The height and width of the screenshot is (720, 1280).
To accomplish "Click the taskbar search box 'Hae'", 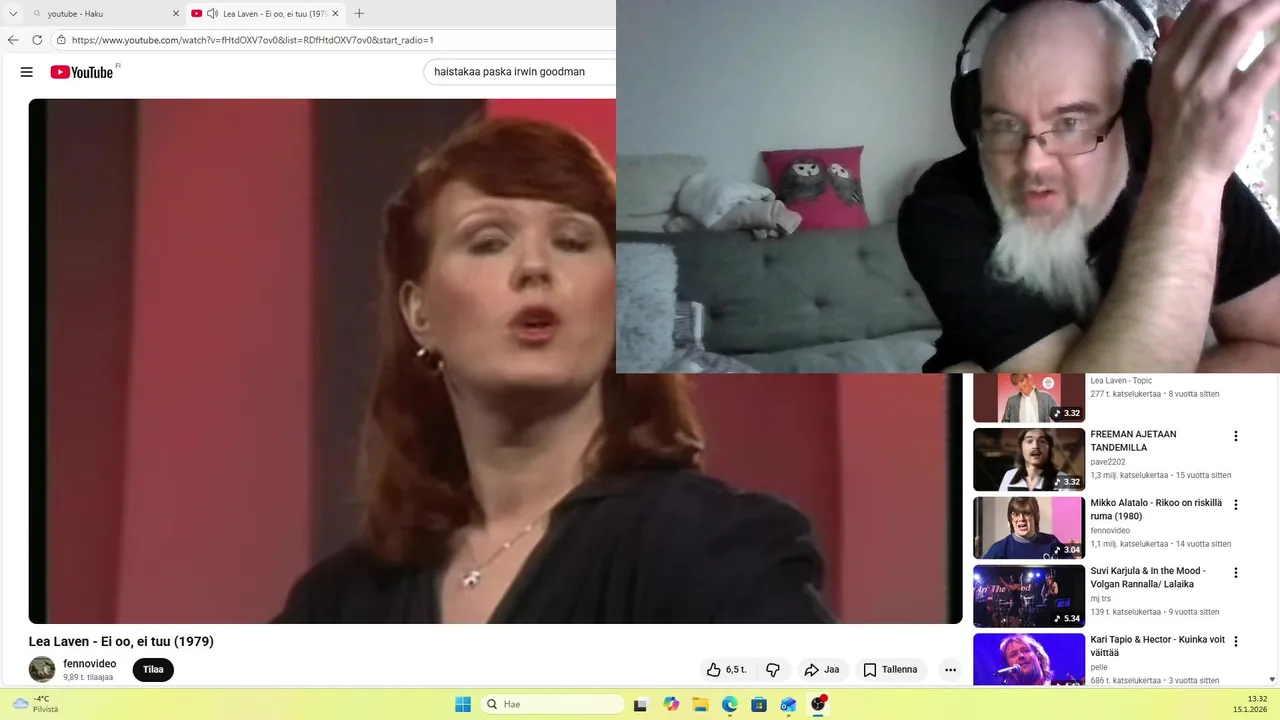I will [553, 704].
